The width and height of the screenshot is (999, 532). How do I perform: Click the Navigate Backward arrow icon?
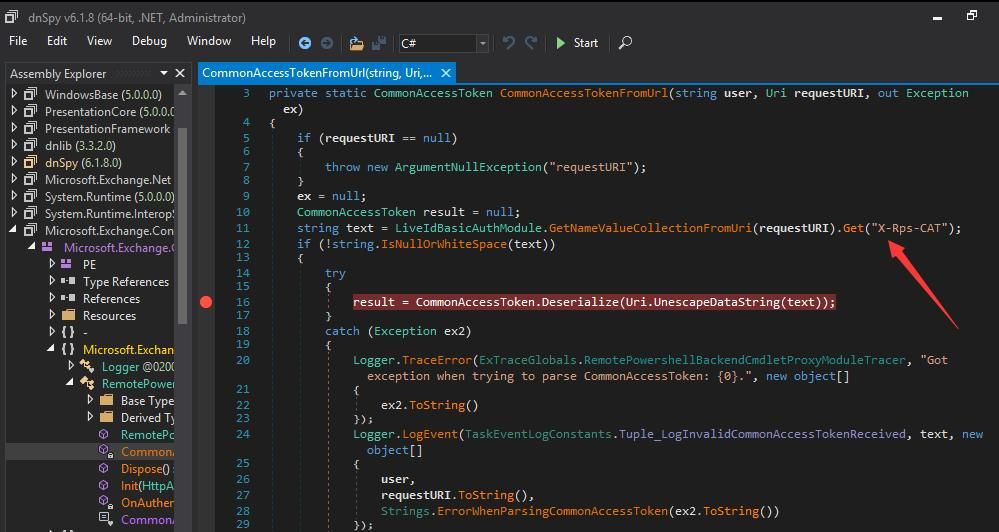click(x=305, y=43)
